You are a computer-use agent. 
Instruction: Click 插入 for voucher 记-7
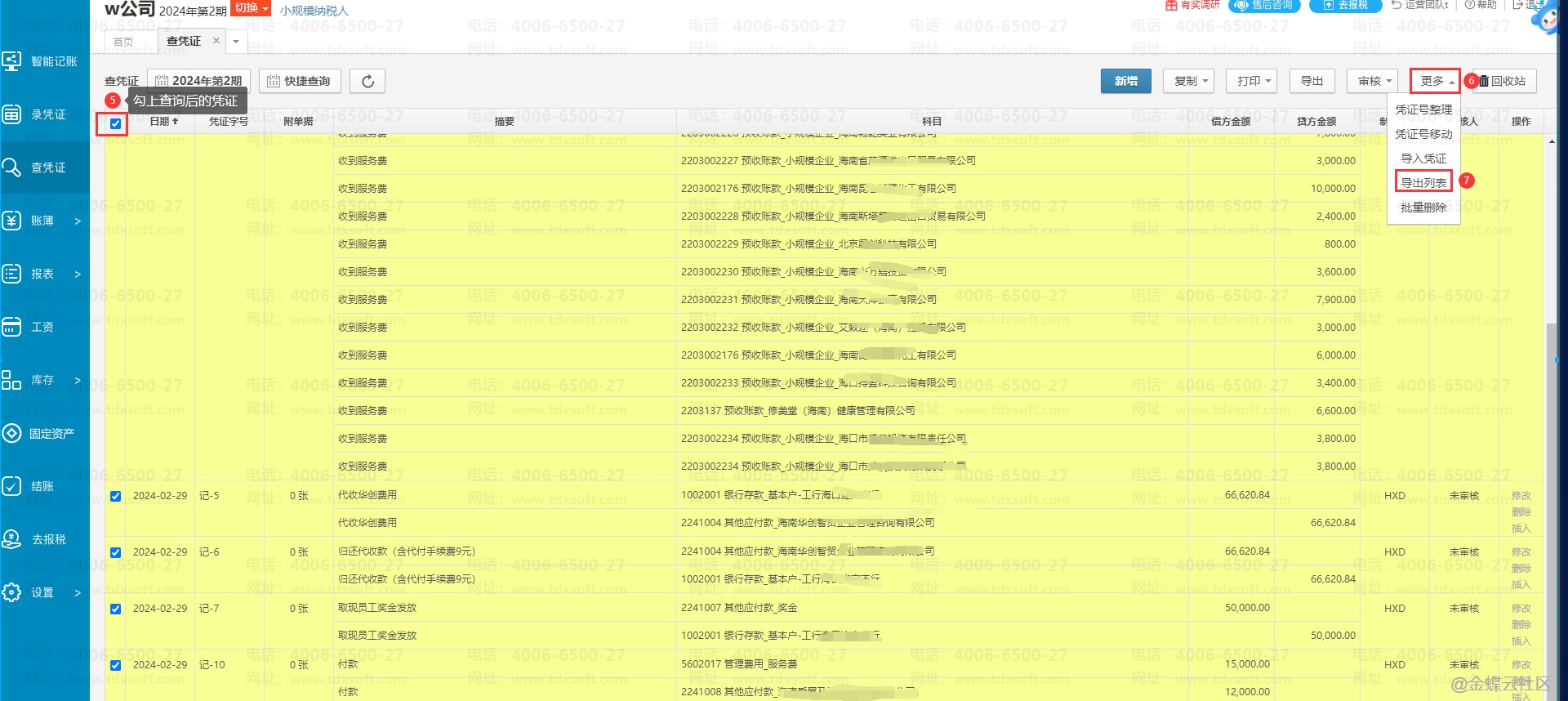click(1521, 641)
